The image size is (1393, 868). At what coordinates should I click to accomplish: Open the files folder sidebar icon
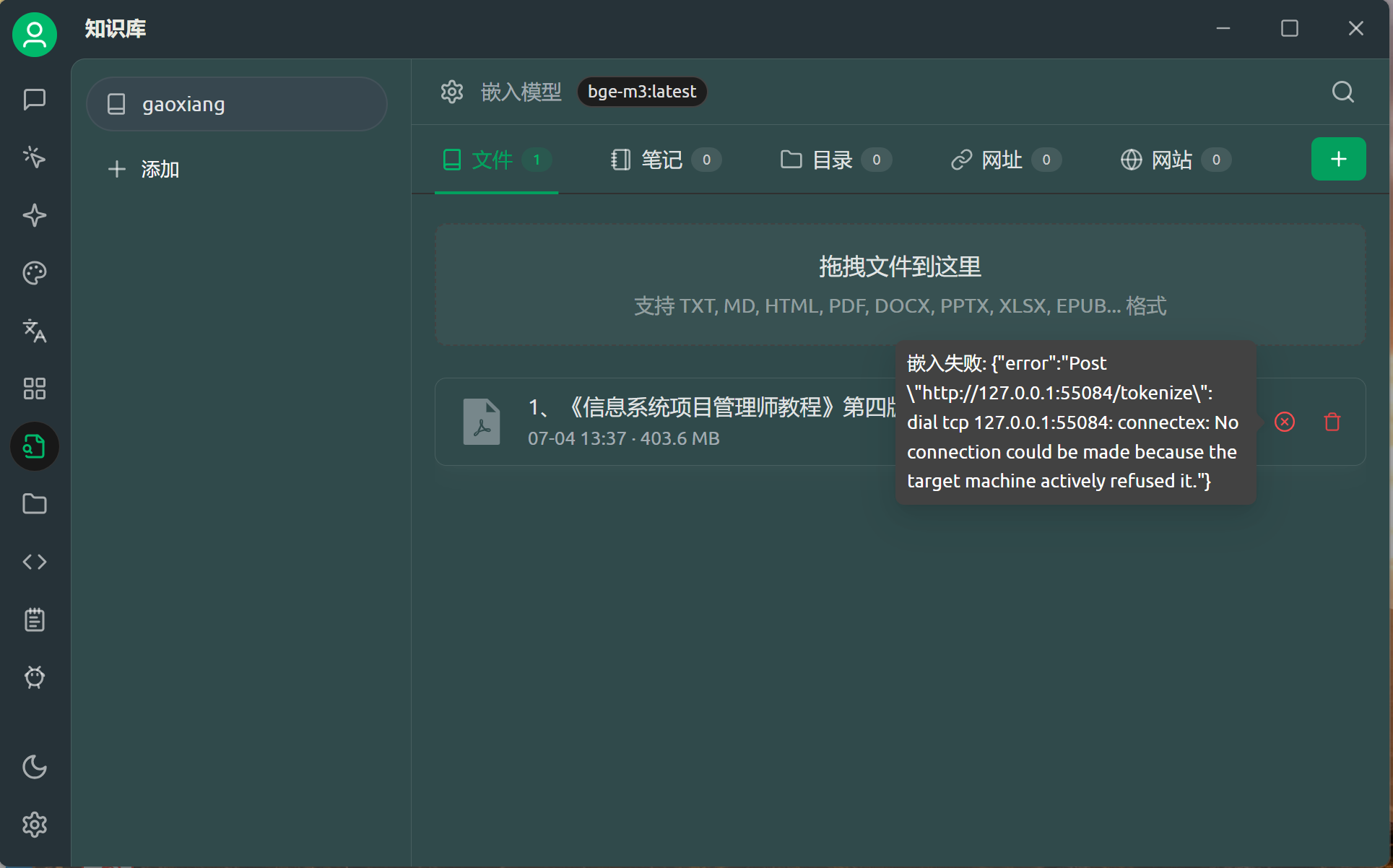click(35, 504)
